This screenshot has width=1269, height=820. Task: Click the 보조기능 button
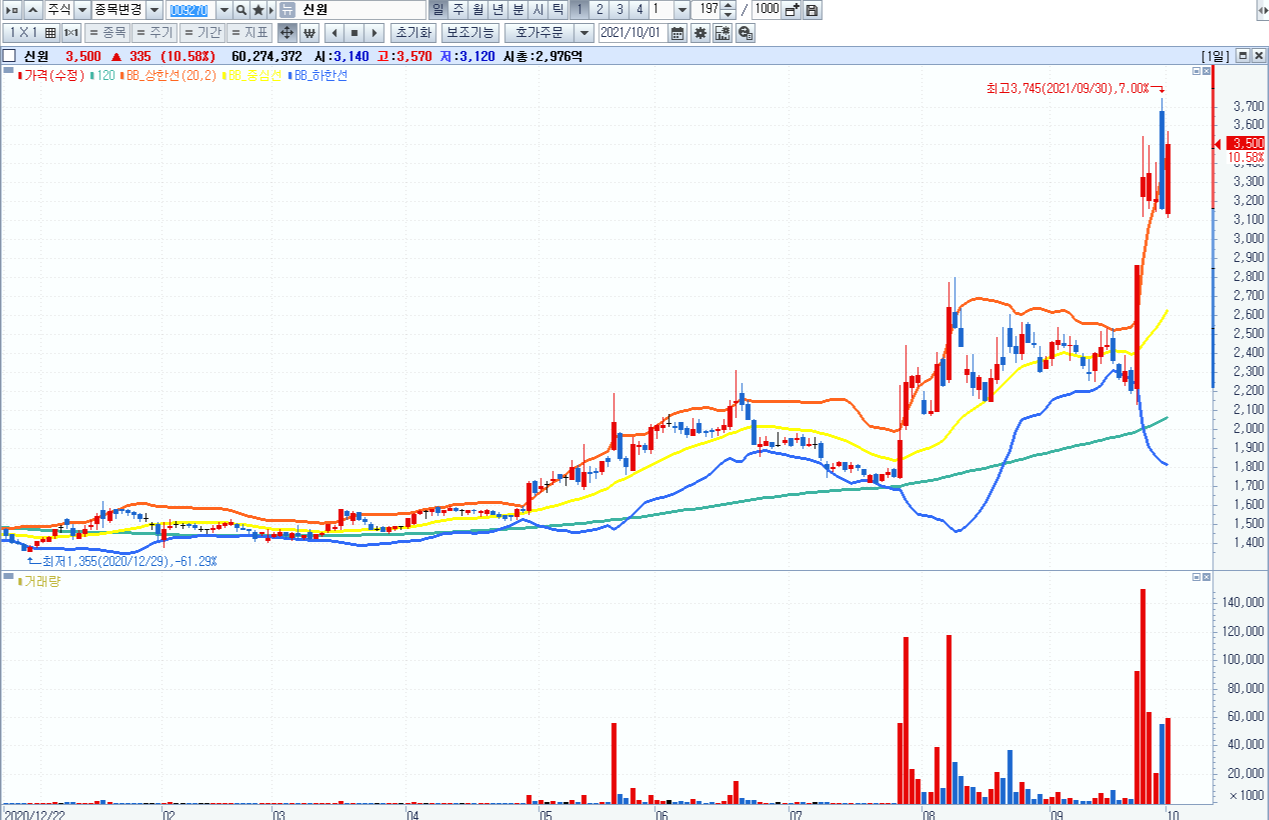pos(470,32)
